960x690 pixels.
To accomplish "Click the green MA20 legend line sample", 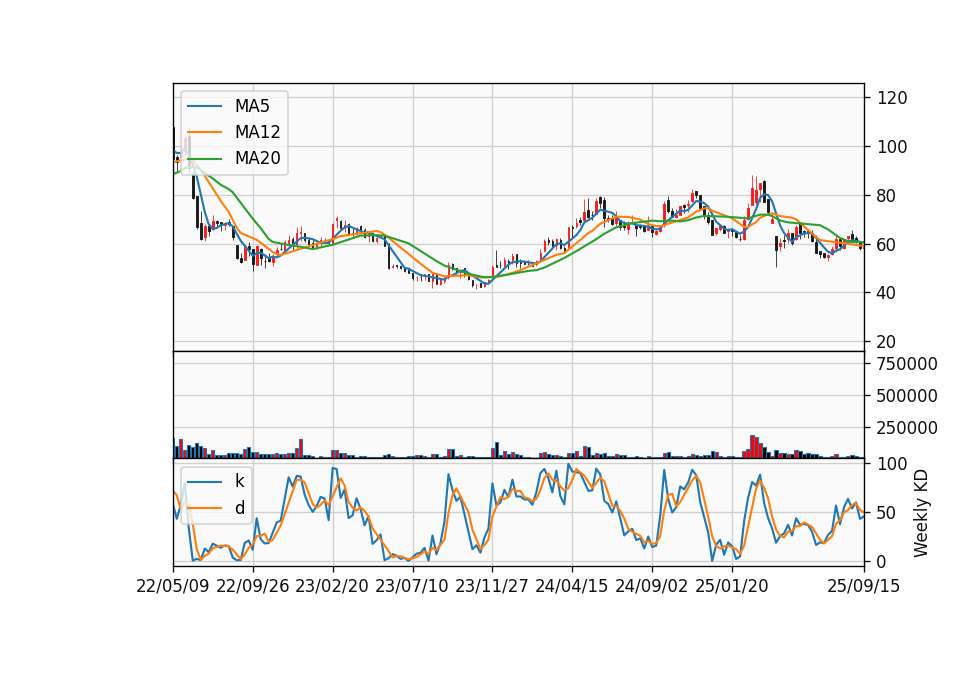I will (x=204, y=159).
